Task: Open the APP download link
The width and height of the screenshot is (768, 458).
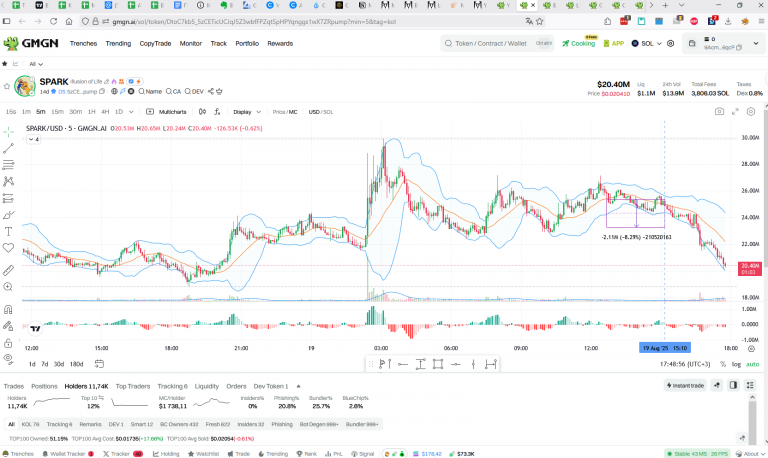Action: pos(614,44)
